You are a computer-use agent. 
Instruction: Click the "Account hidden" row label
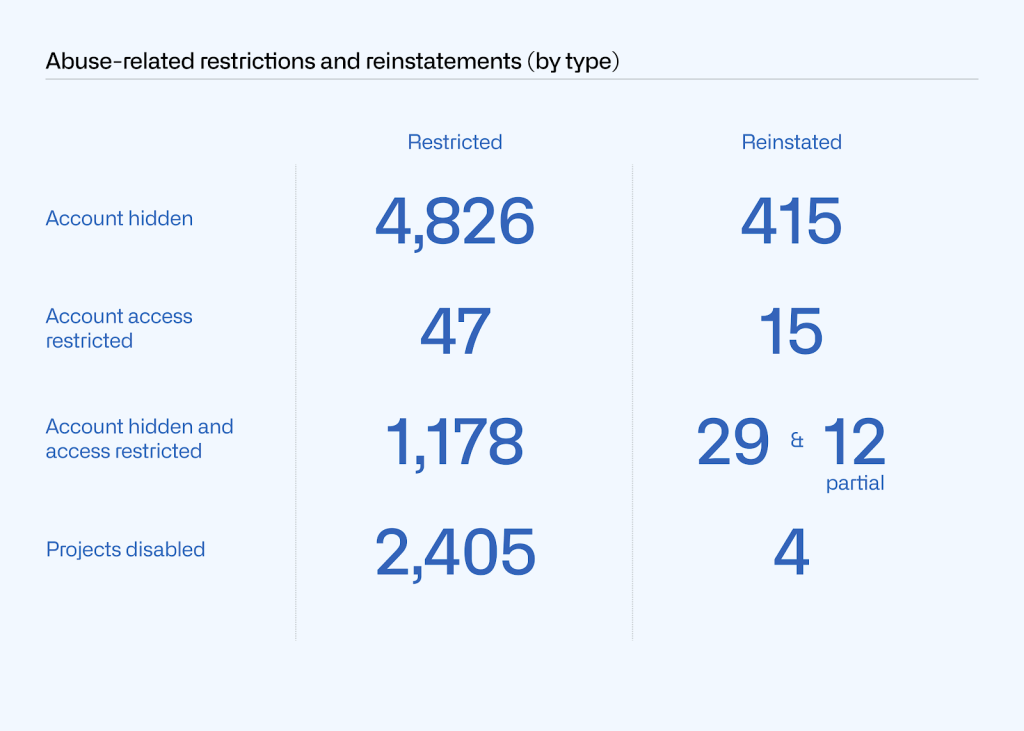coord(119,218)
